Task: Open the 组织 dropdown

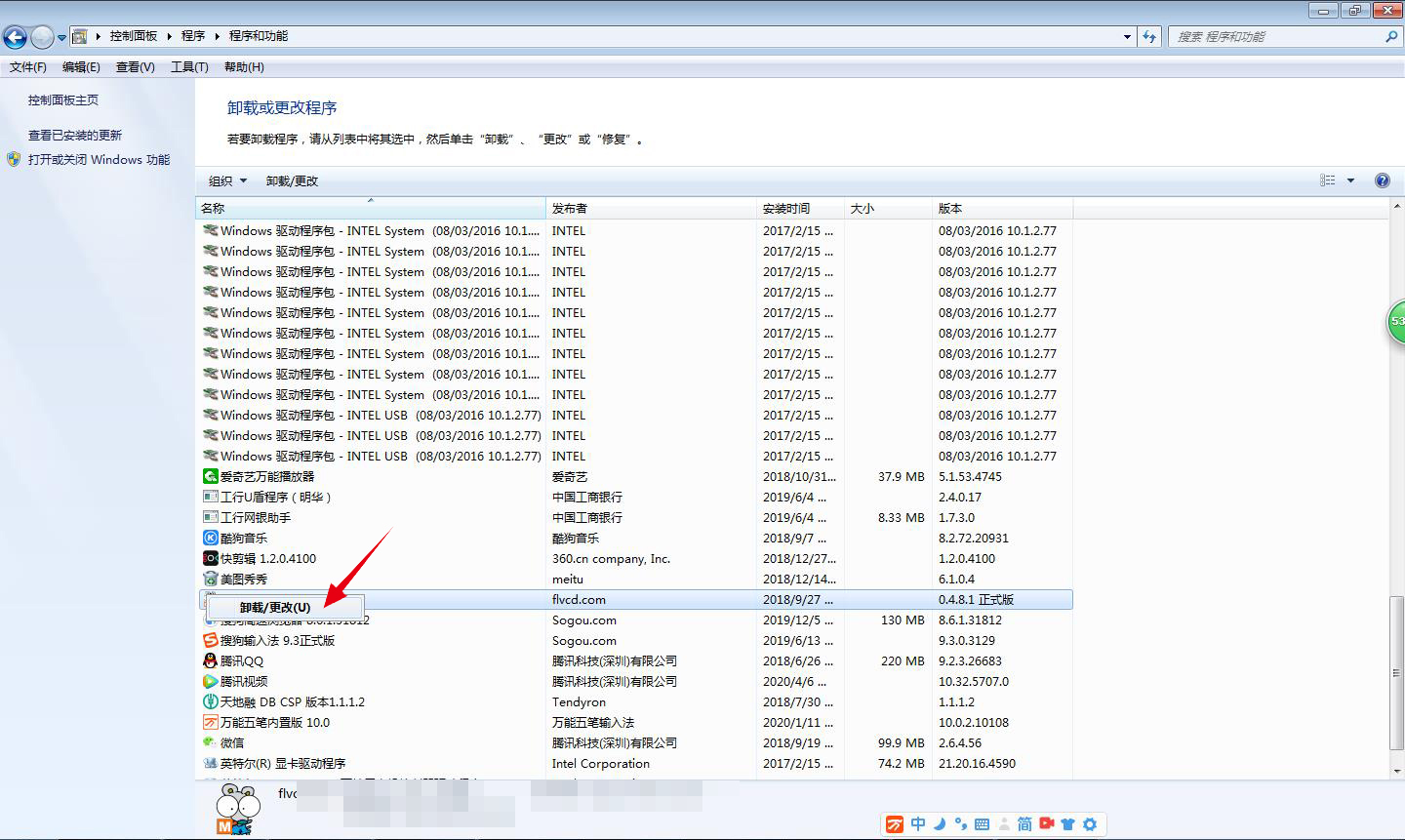Action: click(227, 180)
